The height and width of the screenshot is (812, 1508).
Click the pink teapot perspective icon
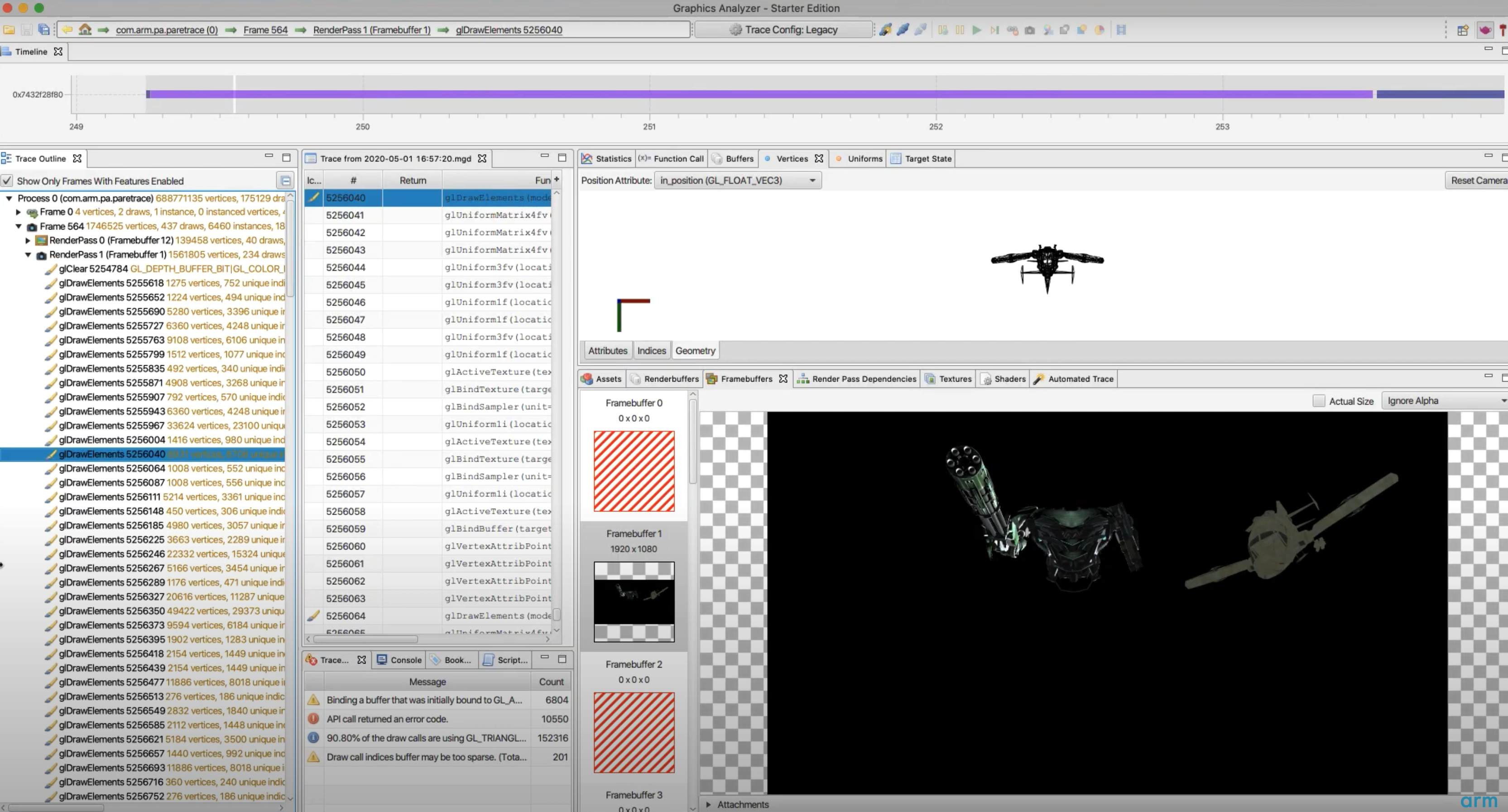(1484, 30)
